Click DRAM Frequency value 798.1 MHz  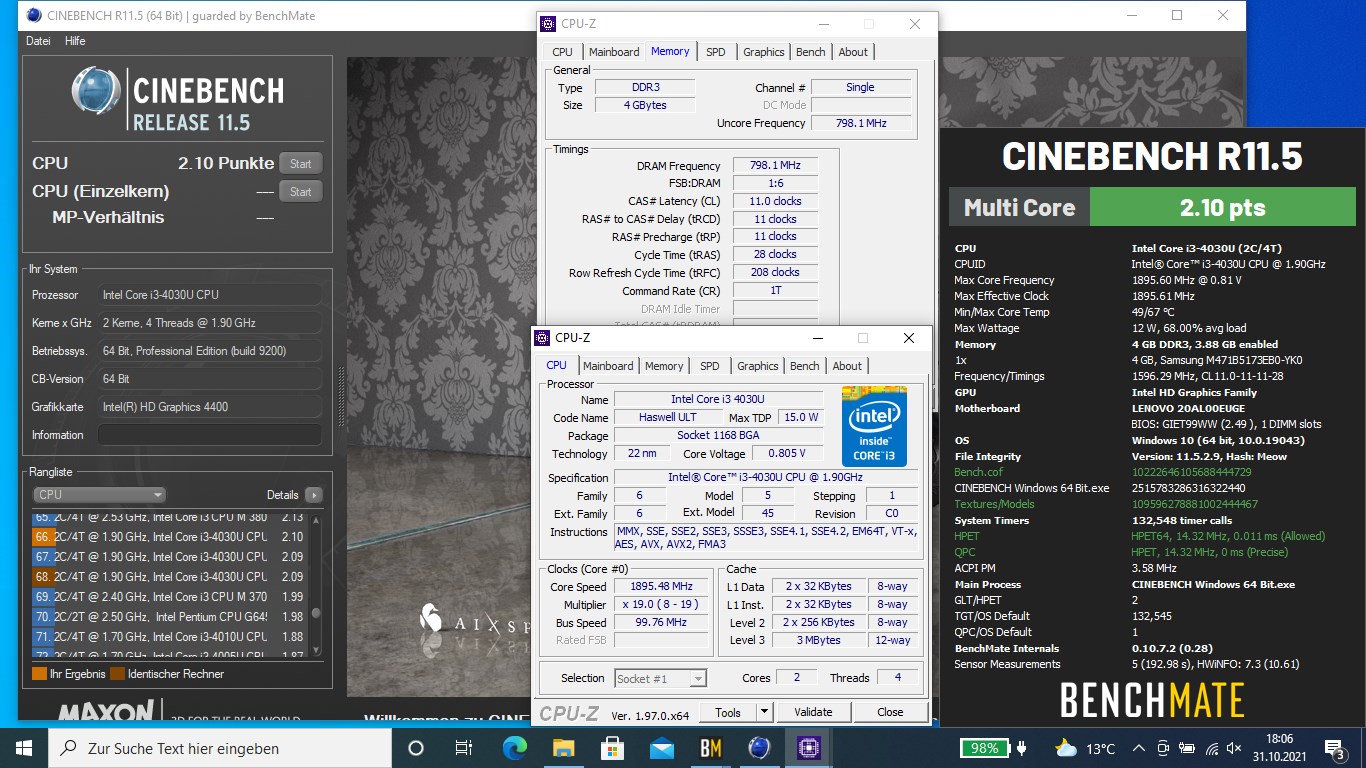click(775, 166)
